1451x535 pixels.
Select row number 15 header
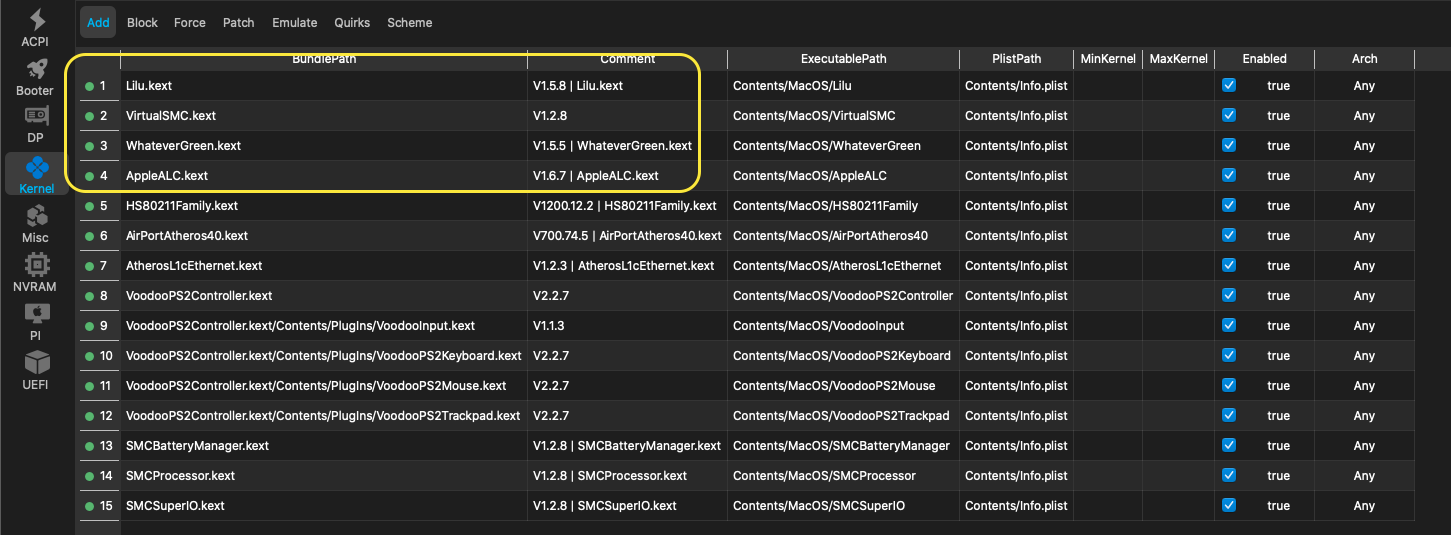(98, 506)
